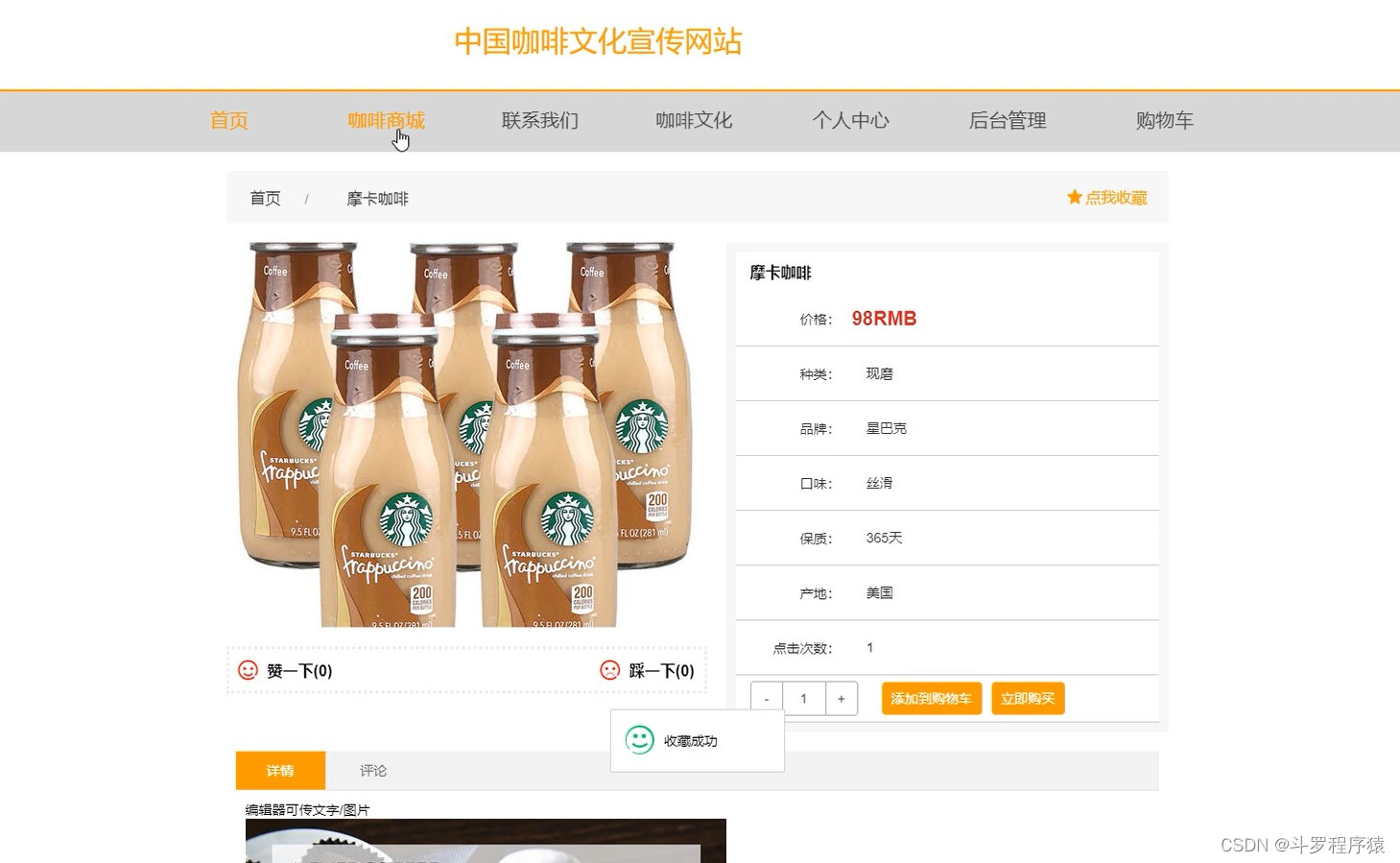Open 个人中心 from the navigation bar

(x=851, y=121)
